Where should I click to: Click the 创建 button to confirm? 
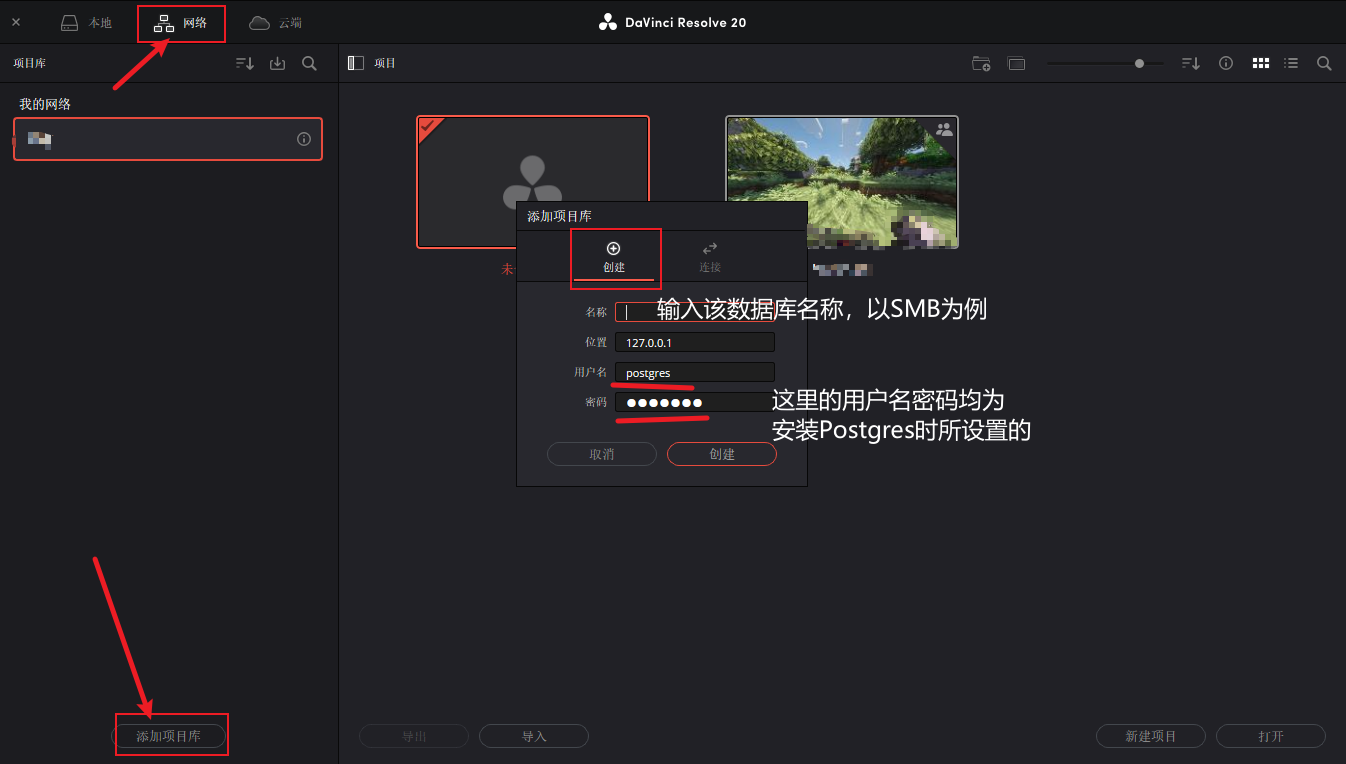tap(722, 454)
